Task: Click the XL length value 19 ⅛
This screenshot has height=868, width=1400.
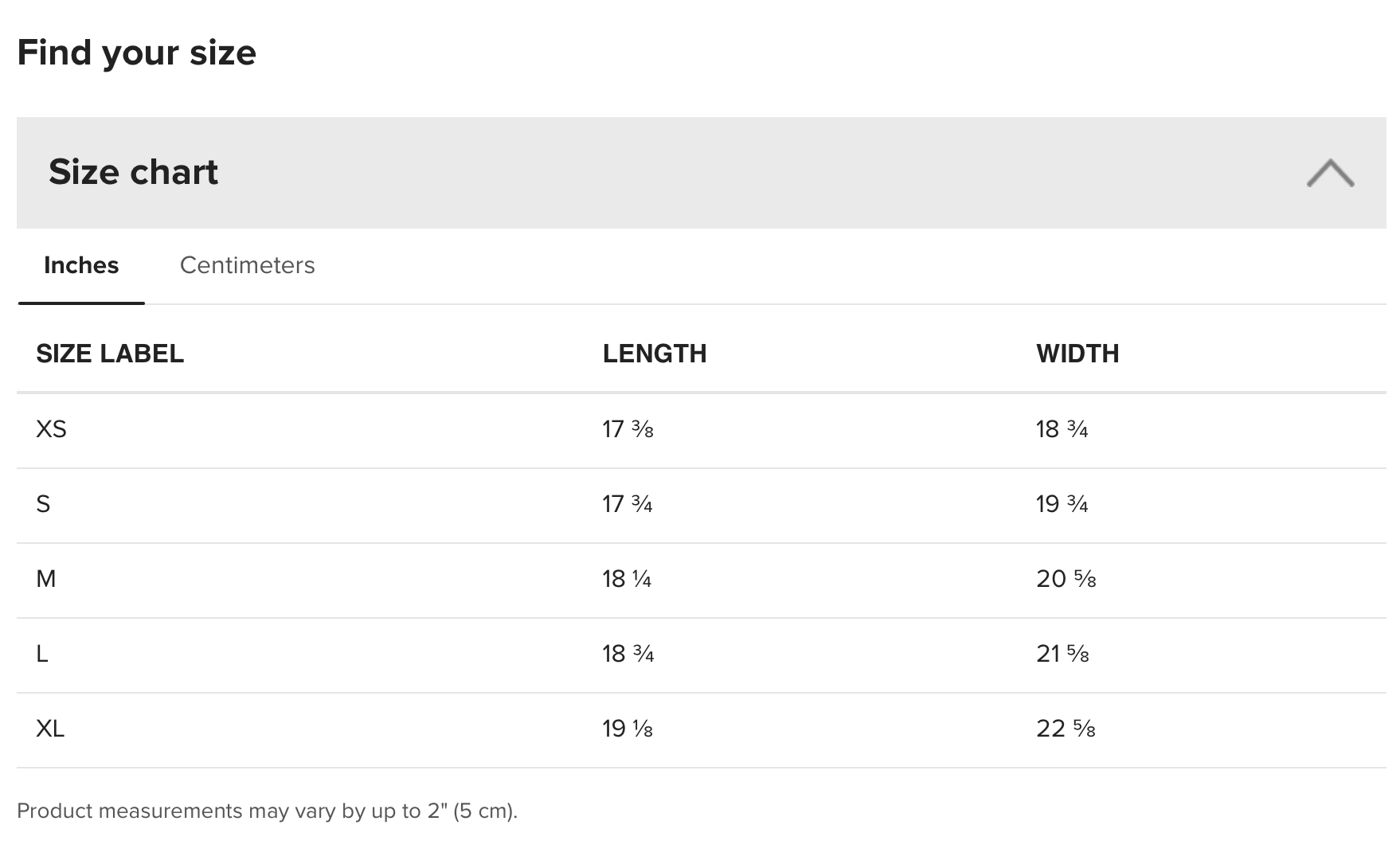Action: point(628,729)
